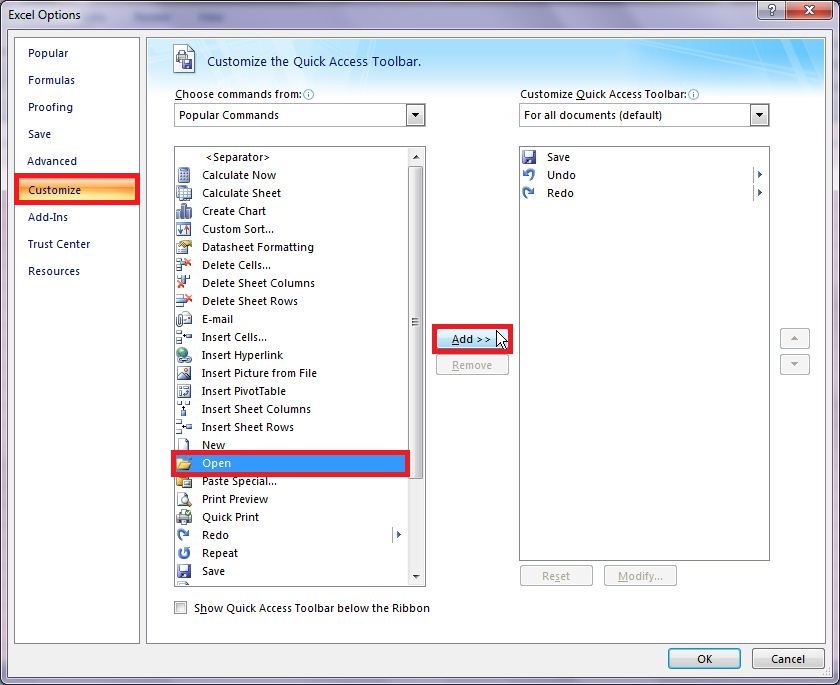The height and width of the screenshot is (685, 840).
Task: Click the Modify... button
Action: (640, 576)
